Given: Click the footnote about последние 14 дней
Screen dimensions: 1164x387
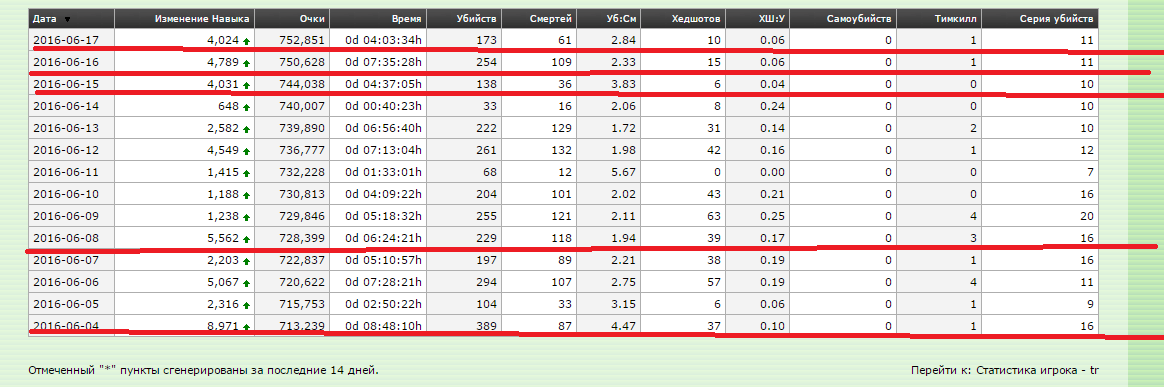Looking at the screenshot, I should (203, 370).
